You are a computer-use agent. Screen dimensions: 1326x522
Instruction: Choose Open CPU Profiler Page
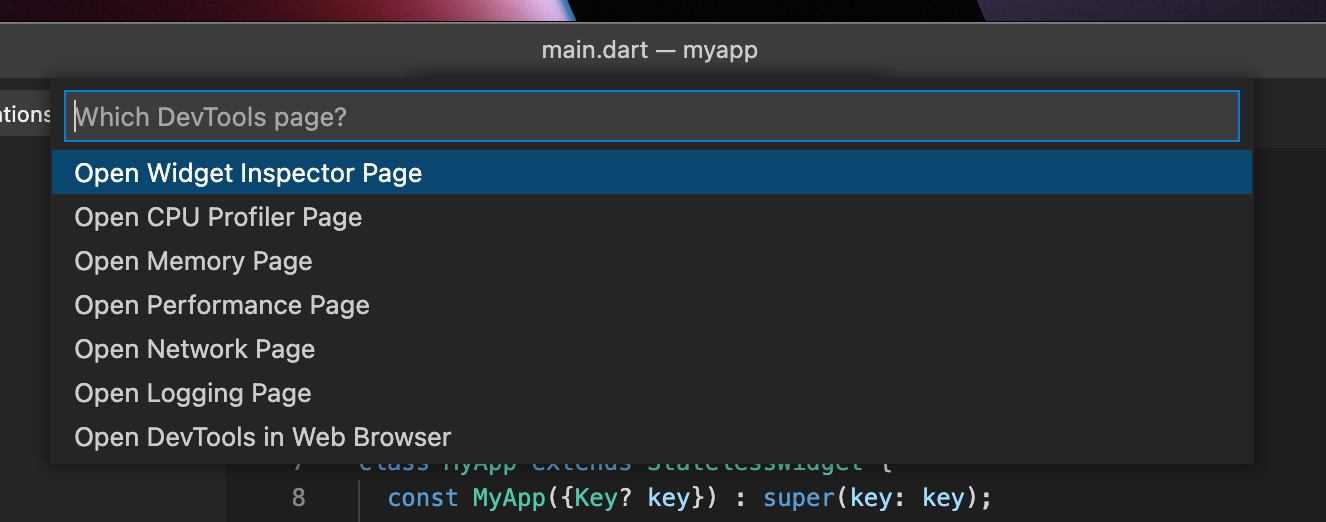tap(652, 217)
